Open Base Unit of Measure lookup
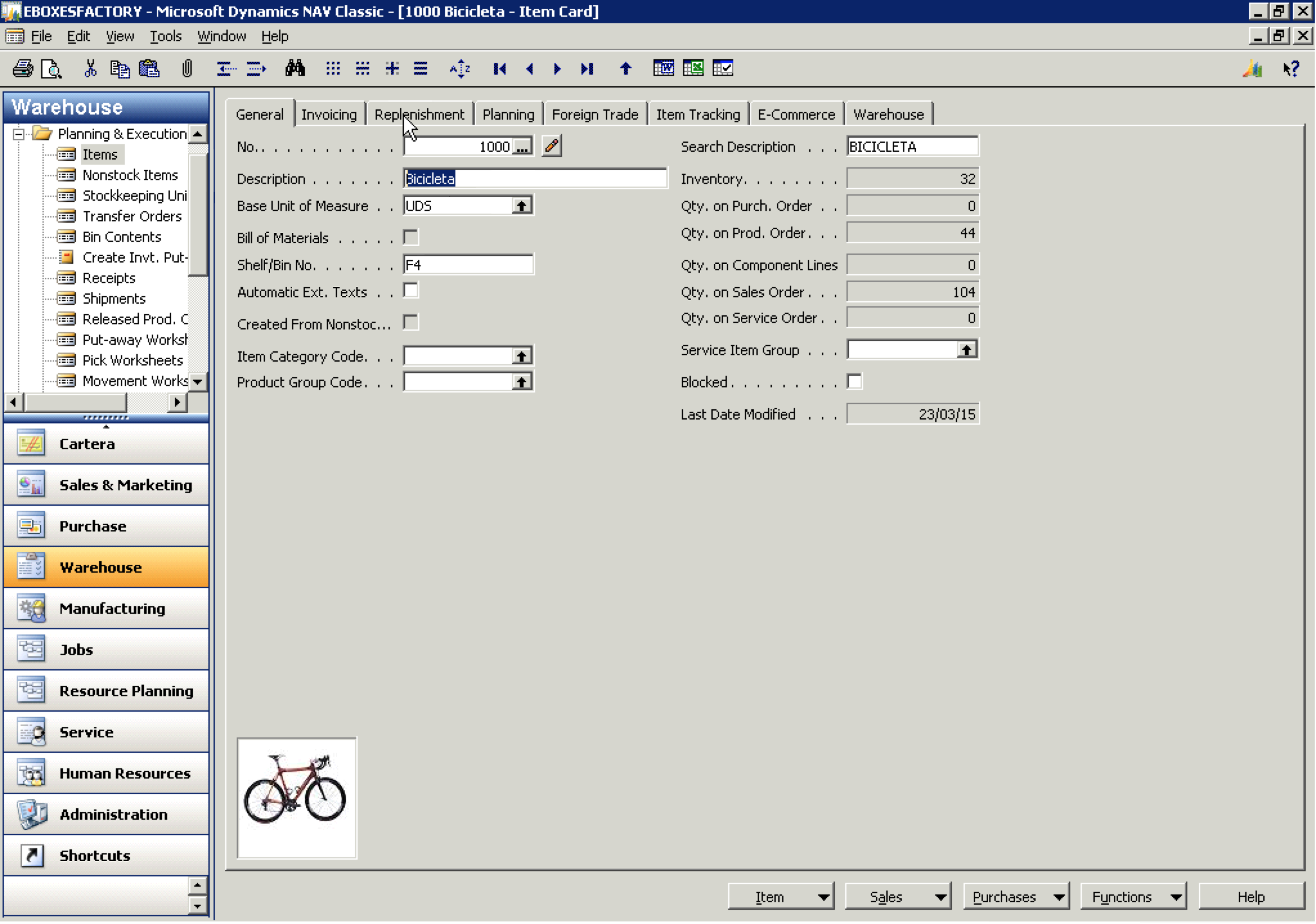 [521, 206]
